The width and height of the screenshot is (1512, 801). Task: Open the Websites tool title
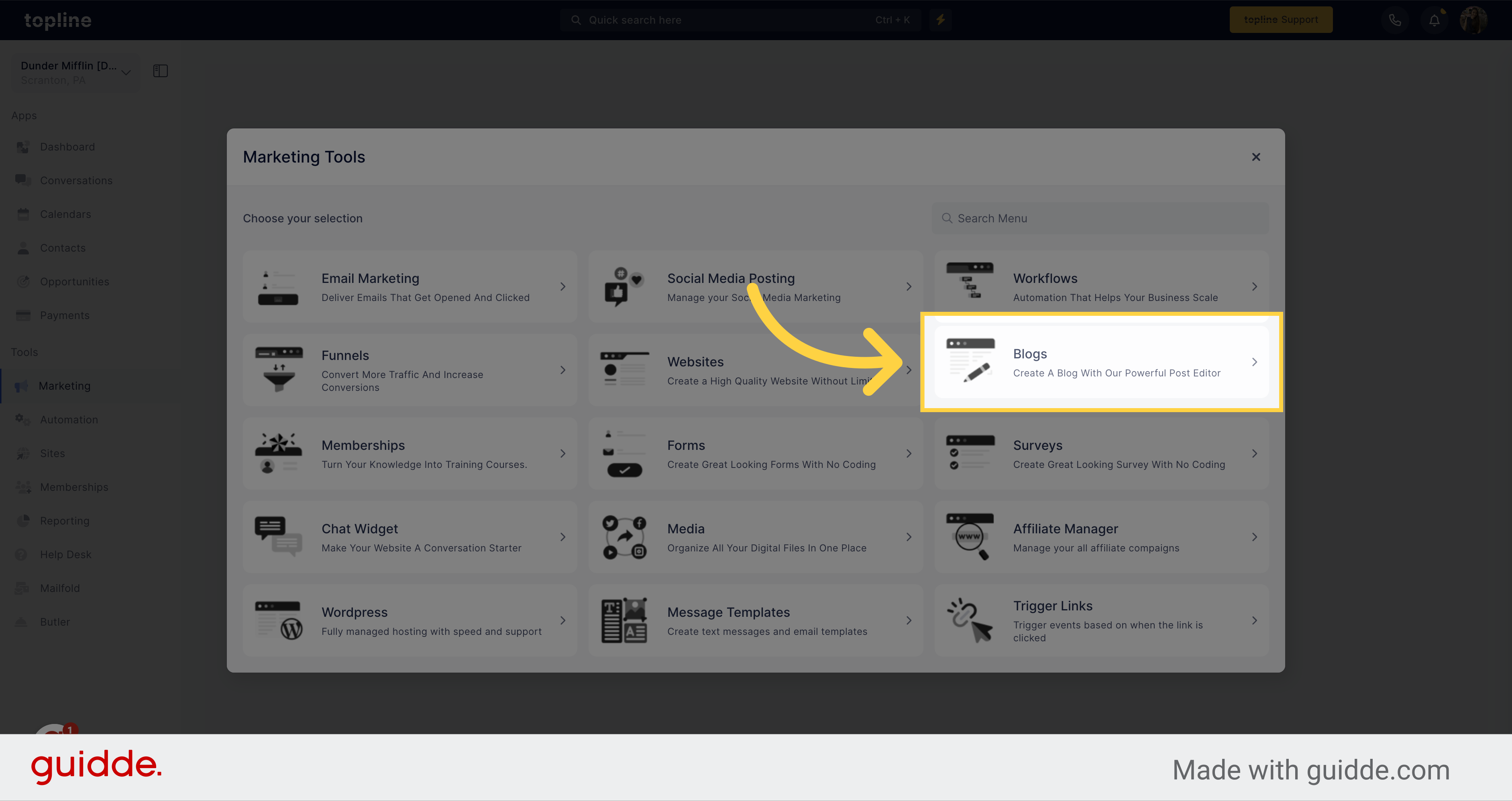click(695, 362)
